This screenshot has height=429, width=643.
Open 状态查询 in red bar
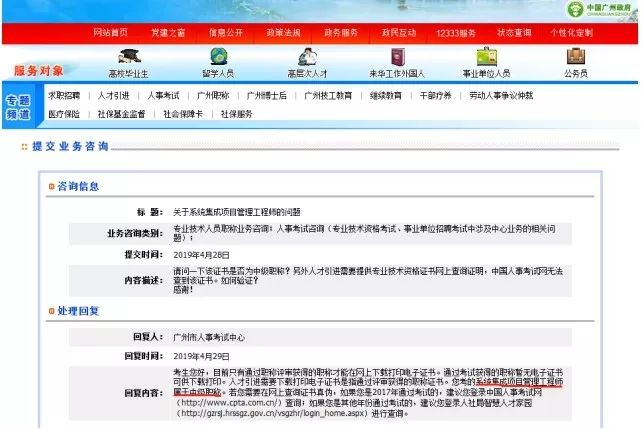(x=514, y=32)
